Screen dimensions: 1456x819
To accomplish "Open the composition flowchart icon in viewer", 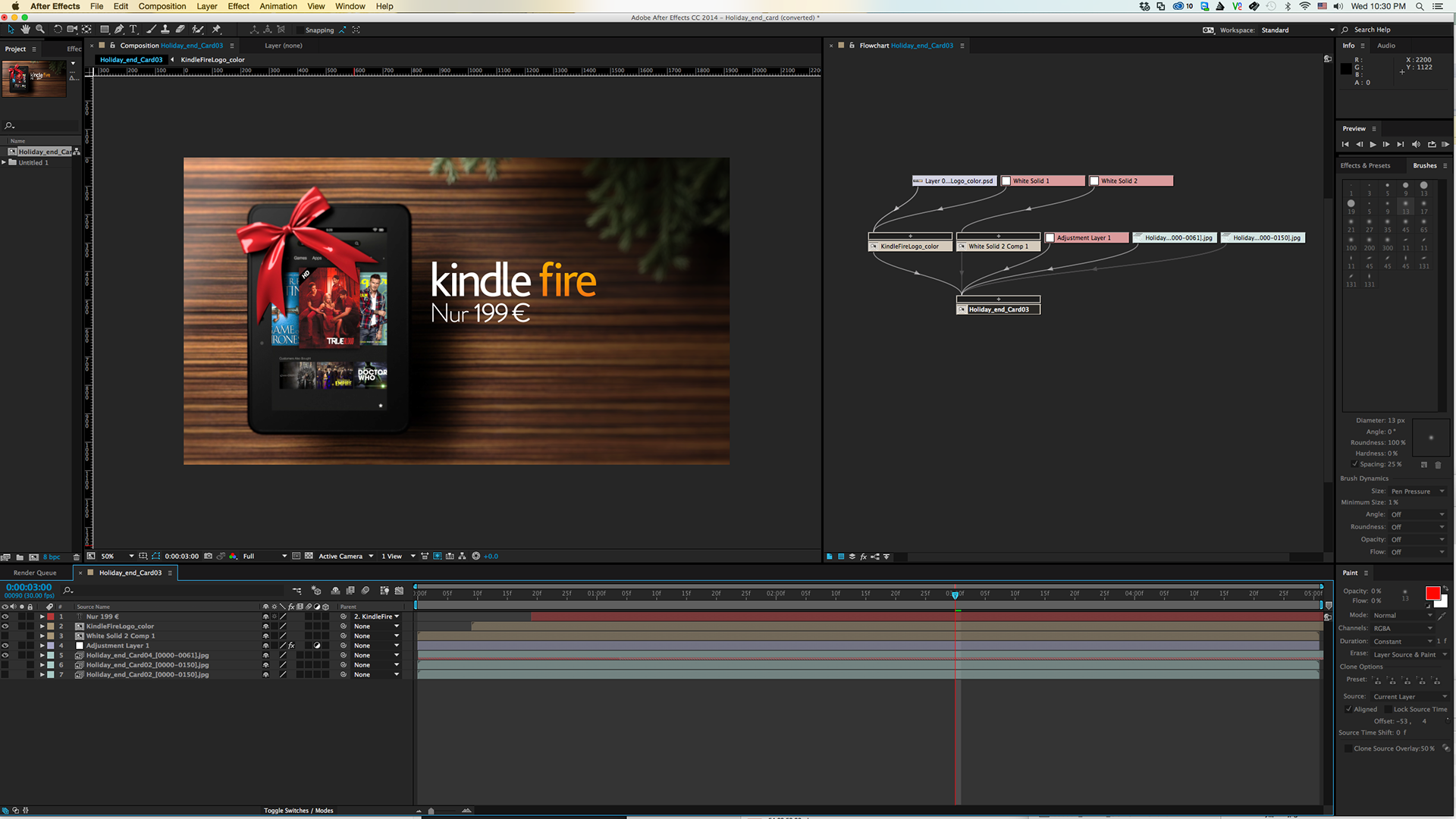I will 462,556.
